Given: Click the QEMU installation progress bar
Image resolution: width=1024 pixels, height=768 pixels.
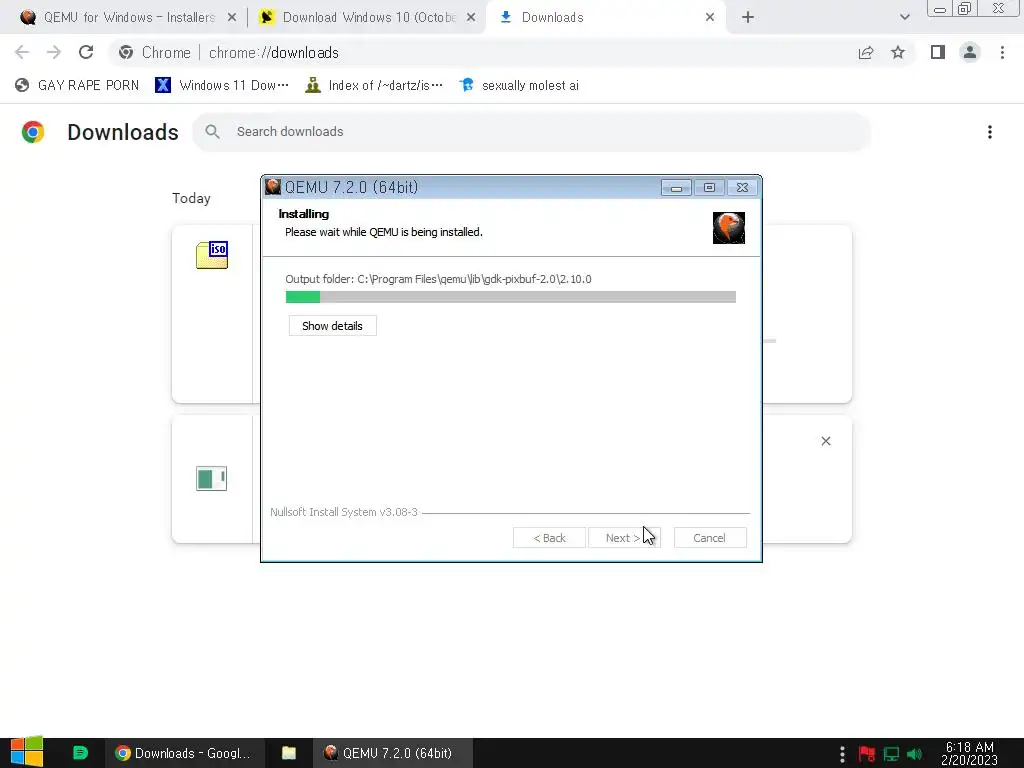Looking at the screenshot, I should click(x=511, y=297).
